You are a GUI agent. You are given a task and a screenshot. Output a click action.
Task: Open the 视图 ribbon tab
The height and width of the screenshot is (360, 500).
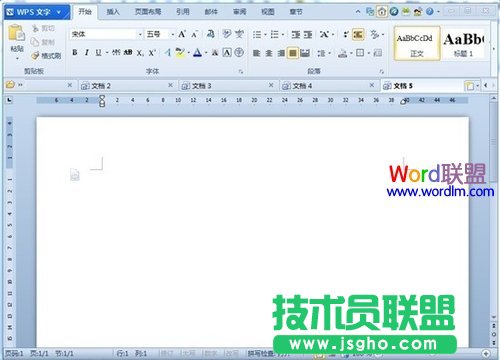267,12
